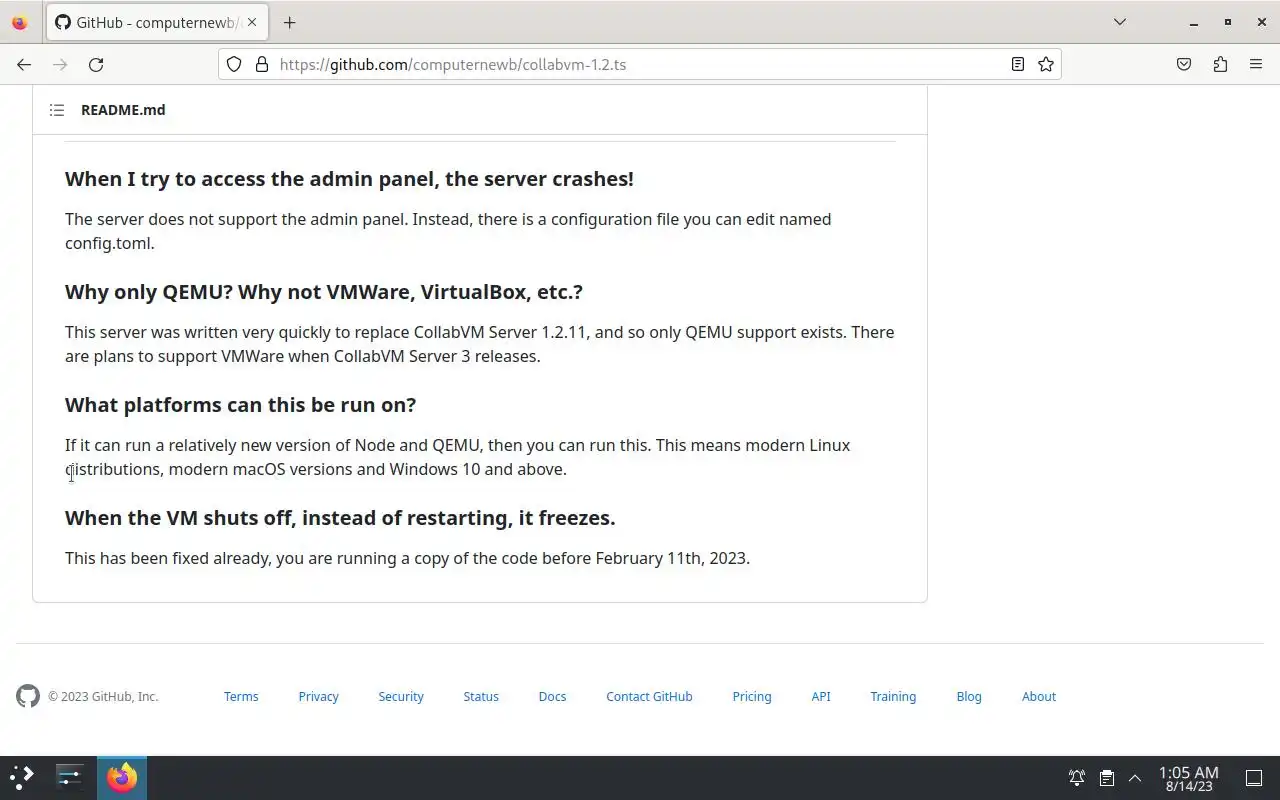Click the Firefox View icon at top left
This screenshot has width=1280, height=800.
tap(19, 22)
